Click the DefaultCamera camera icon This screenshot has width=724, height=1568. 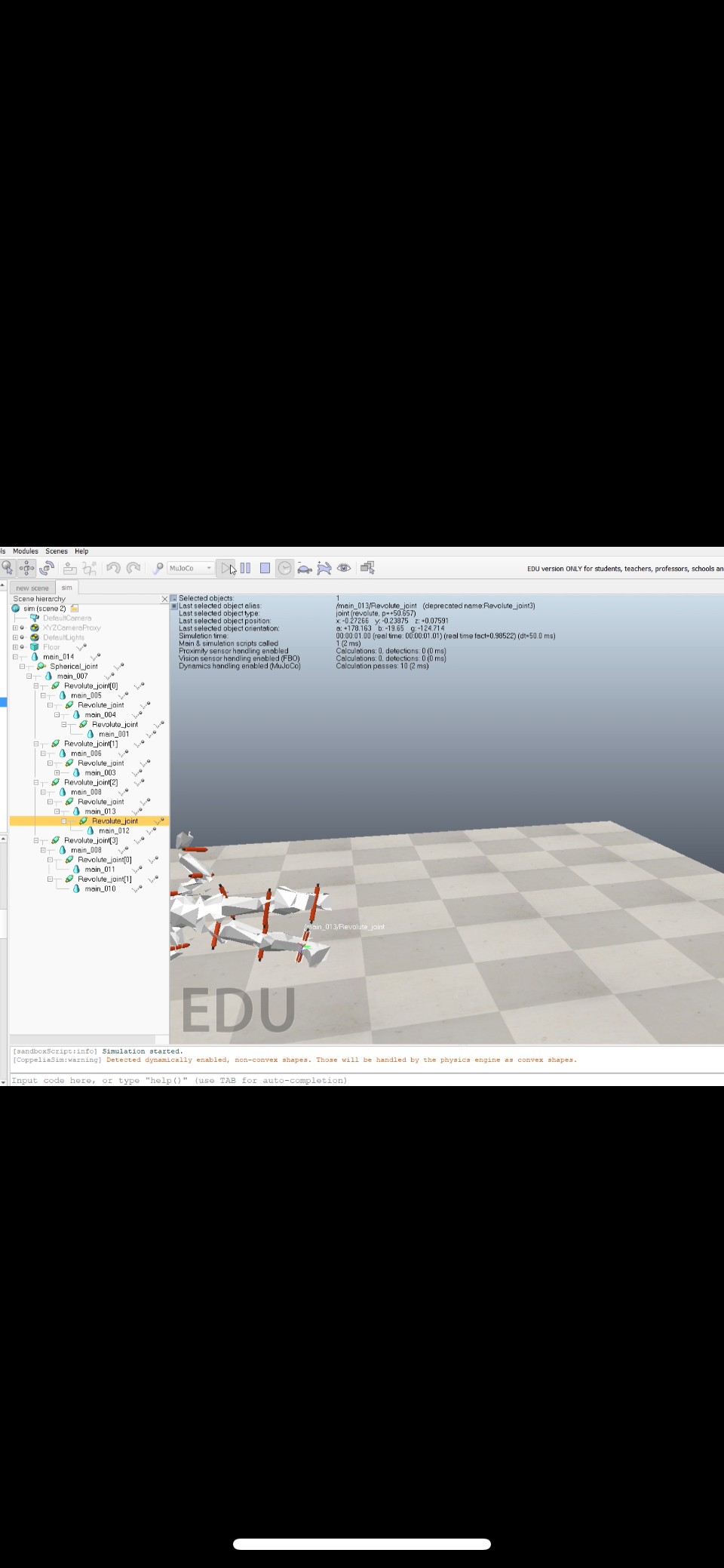[35, 618]
